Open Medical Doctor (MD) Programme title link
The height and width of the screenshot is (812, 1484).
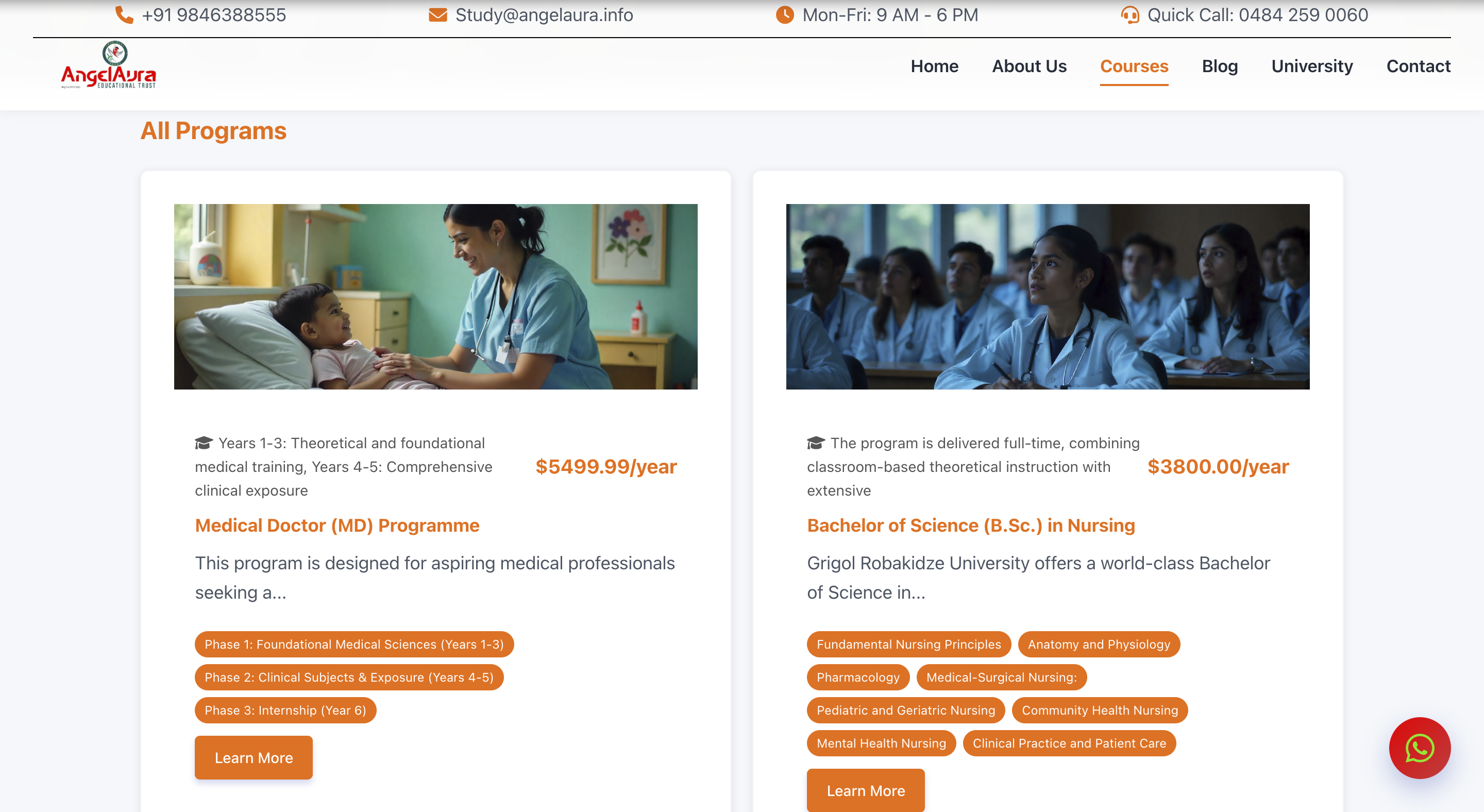point(337,525)
